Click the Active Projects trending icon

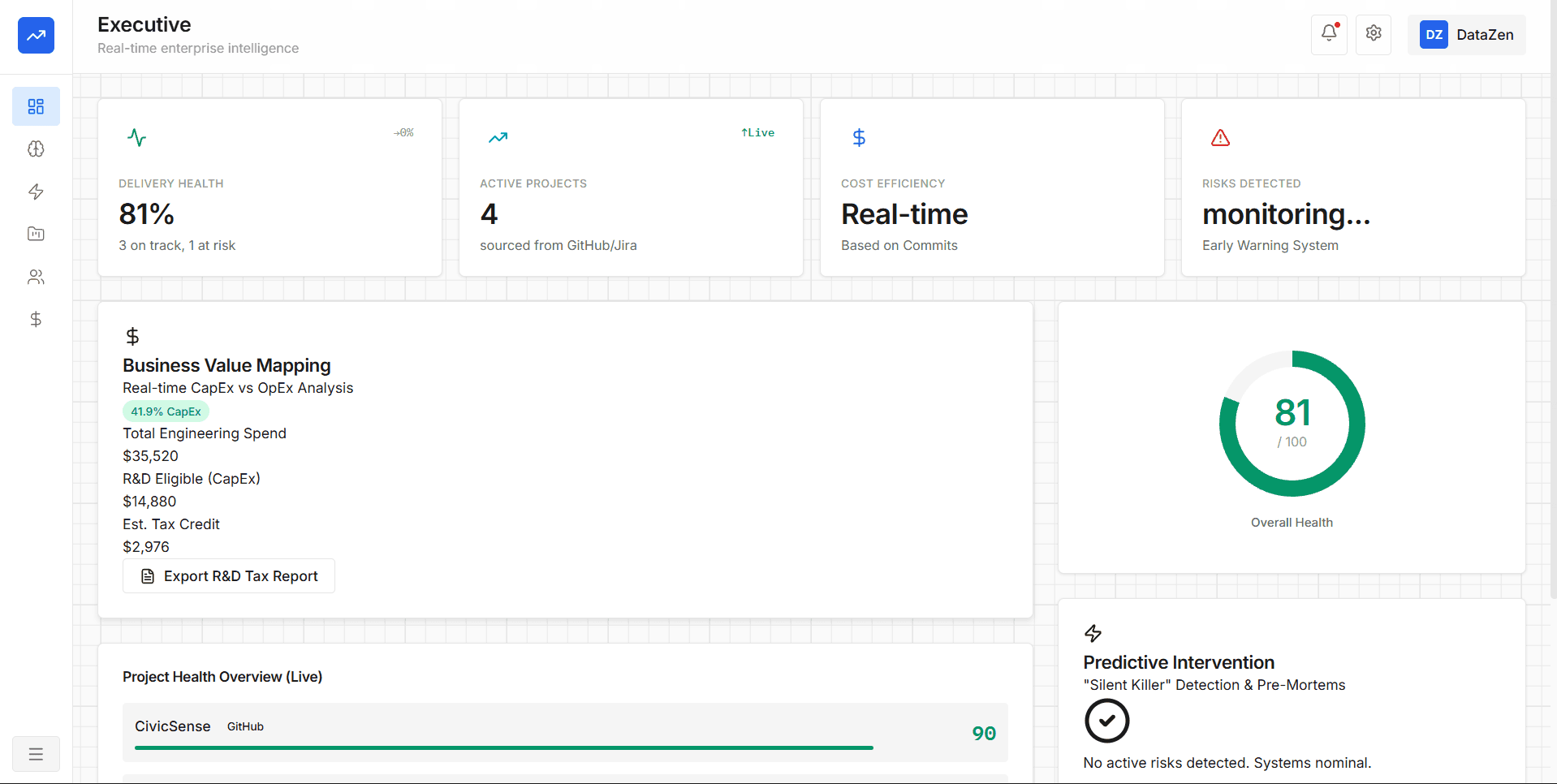coord(498,137)
